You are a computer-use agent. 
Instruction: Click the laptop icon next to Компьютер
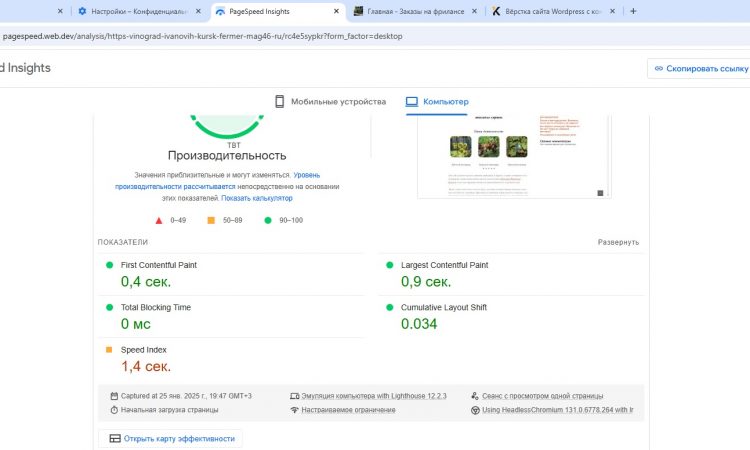(412, 101)
